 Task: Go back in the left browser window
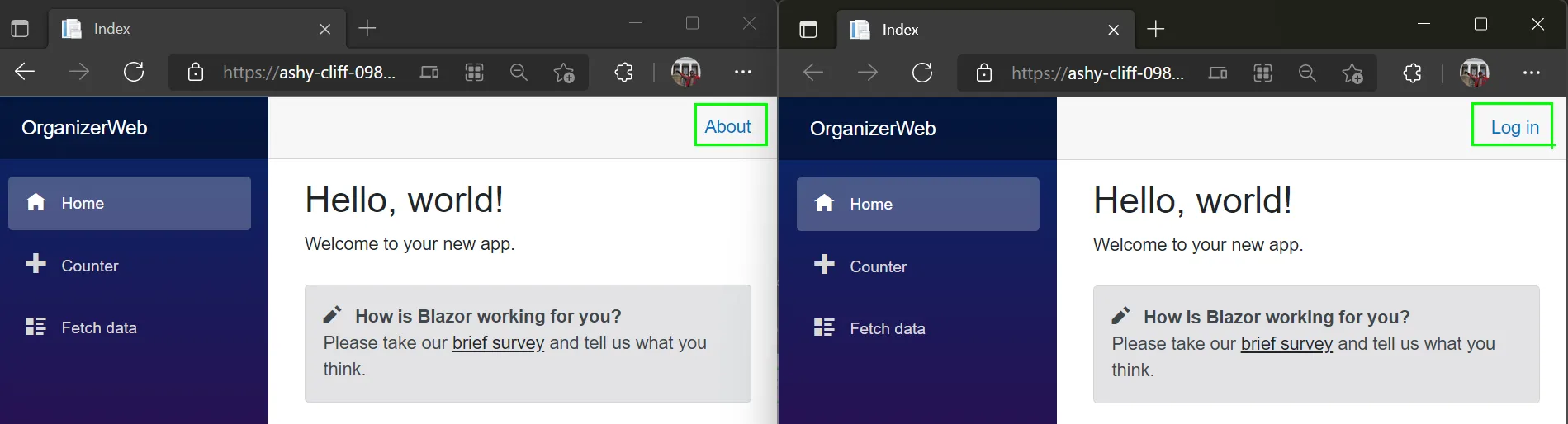tap(25, 72)
